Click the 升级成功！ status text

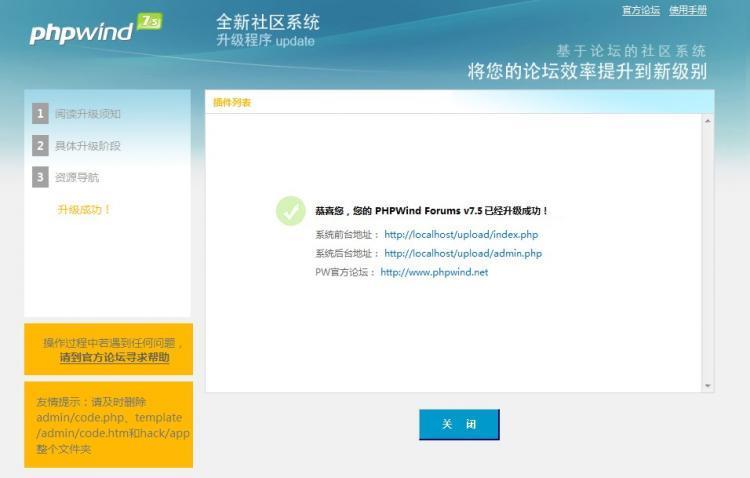click(x=84, y=210)
